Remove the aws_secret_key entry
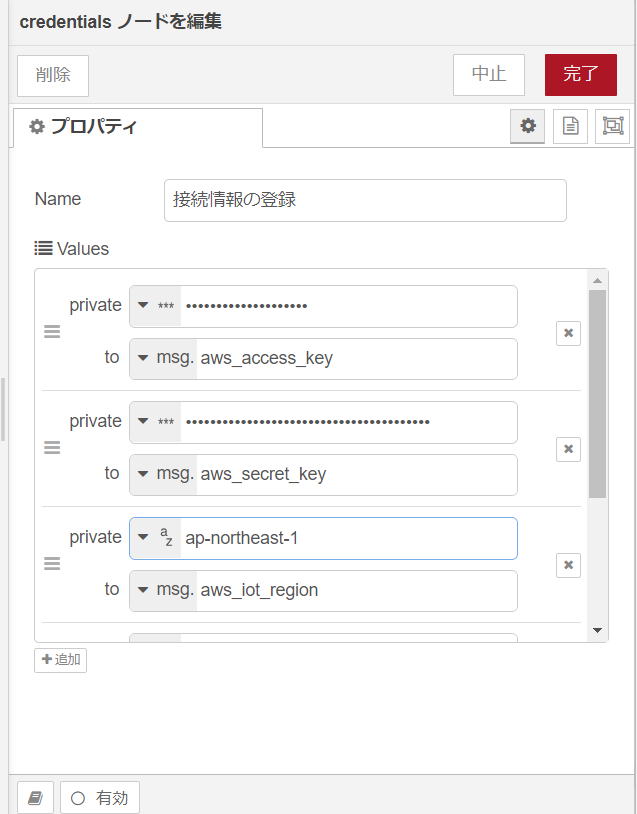 tap(568, 449)
